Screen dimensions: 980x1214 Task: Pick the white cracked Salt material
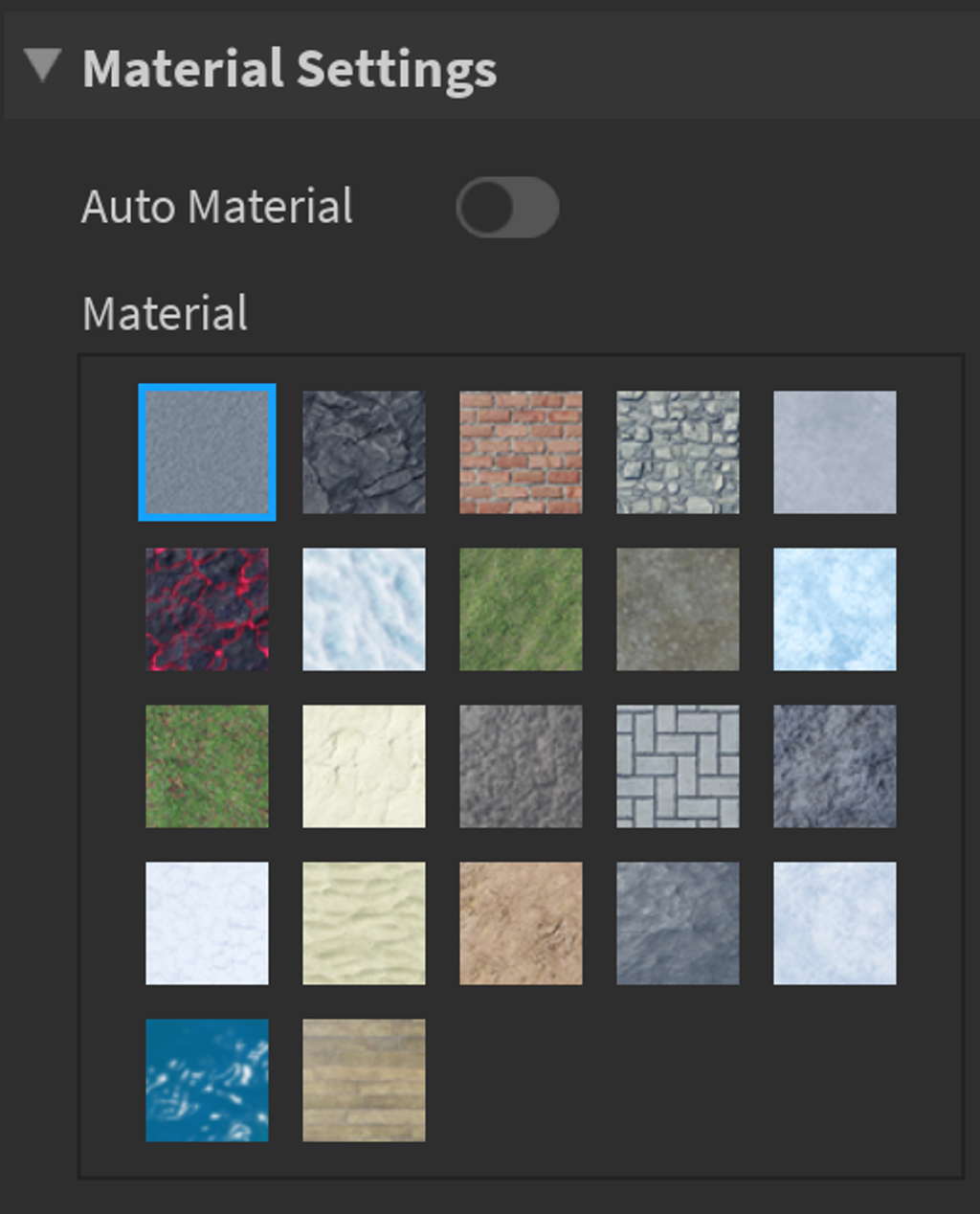pyautogui.click(x=207, y=923)
